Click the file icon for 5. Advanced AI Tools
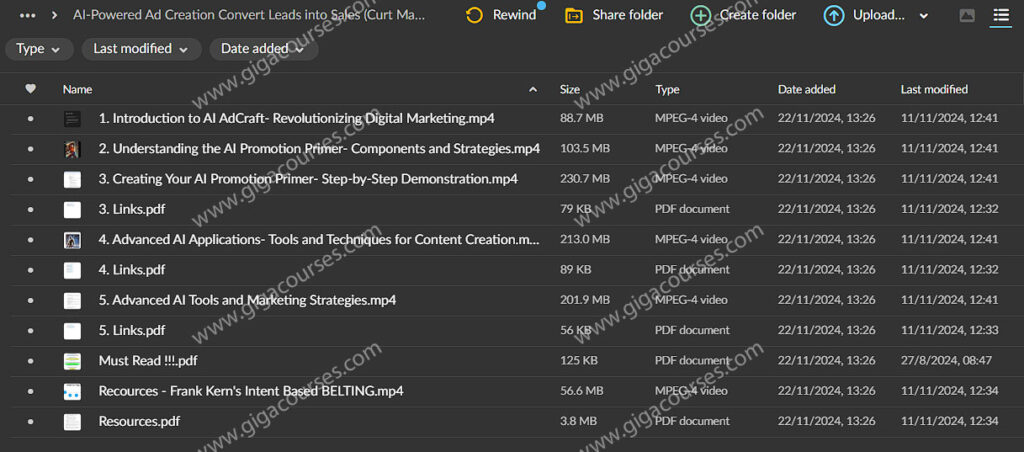Screen dimensions: 1024x452 pos(72,300)
